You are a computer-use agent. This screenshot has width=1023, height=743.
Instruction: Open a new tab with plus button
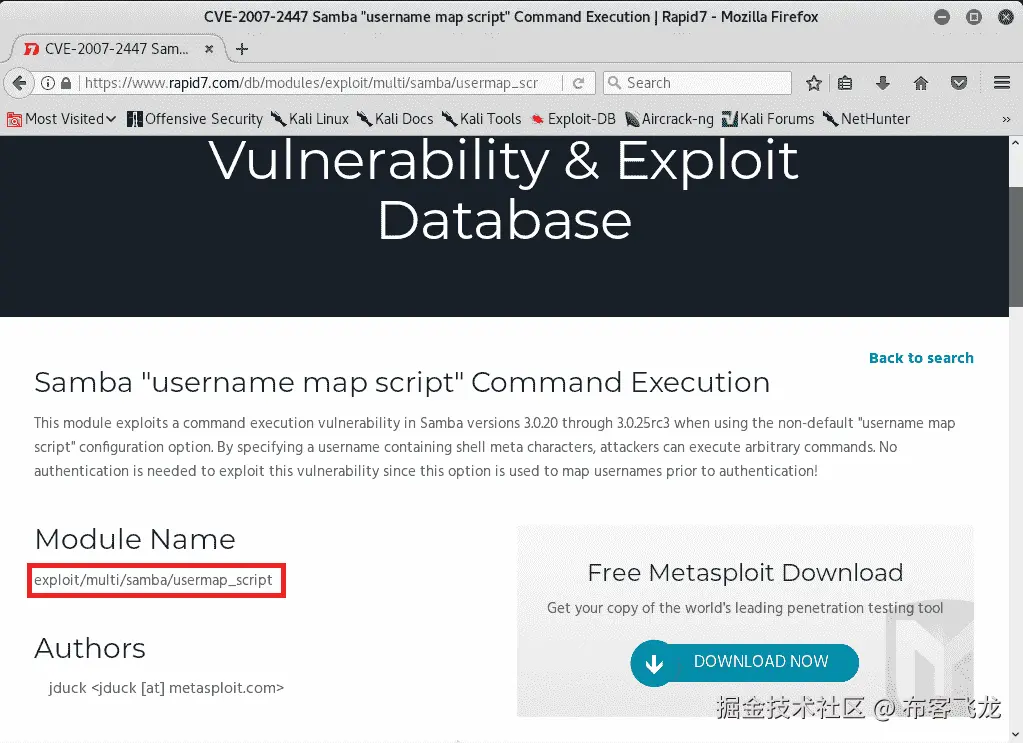click(x=241, y=49)
